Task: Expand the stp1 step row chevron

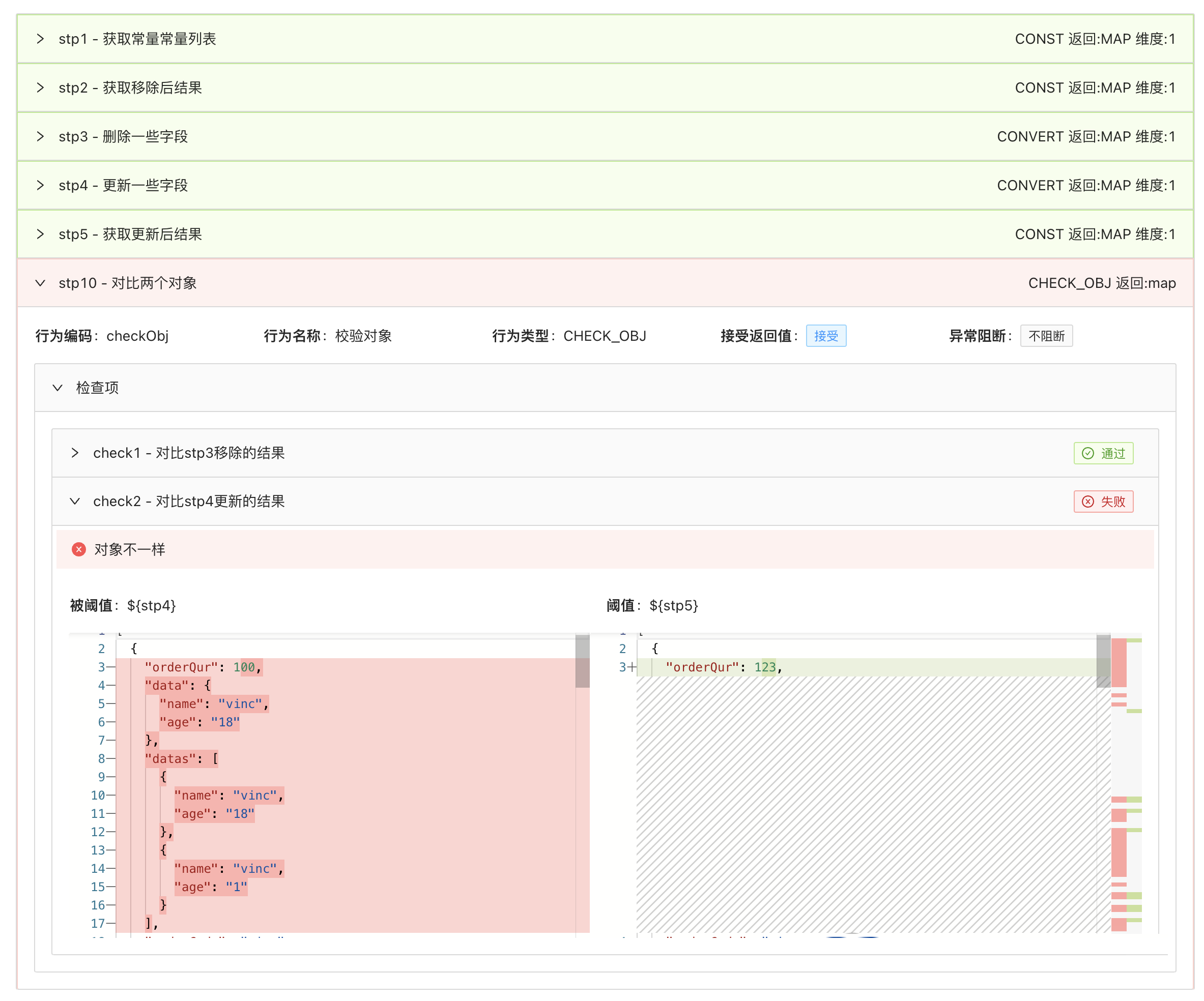Action: coord(40,39)
